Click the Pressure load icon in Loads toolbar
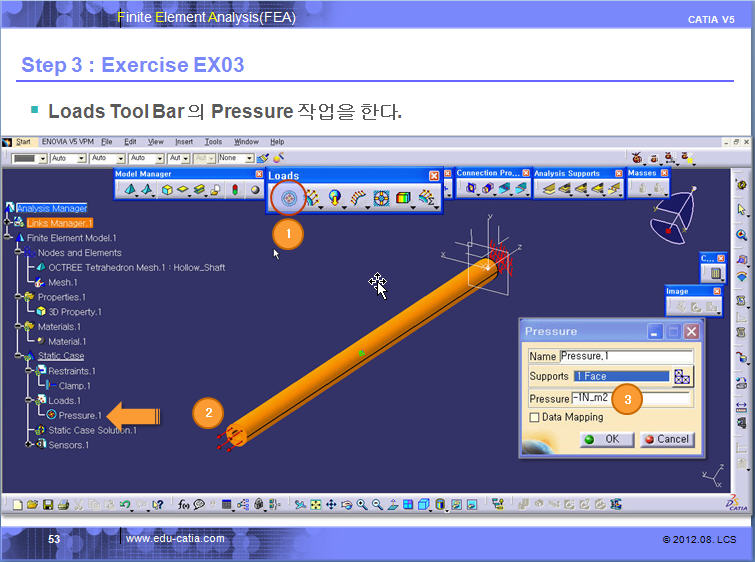The height and width of the screenshot is (562, 755). tap(289, 199)
